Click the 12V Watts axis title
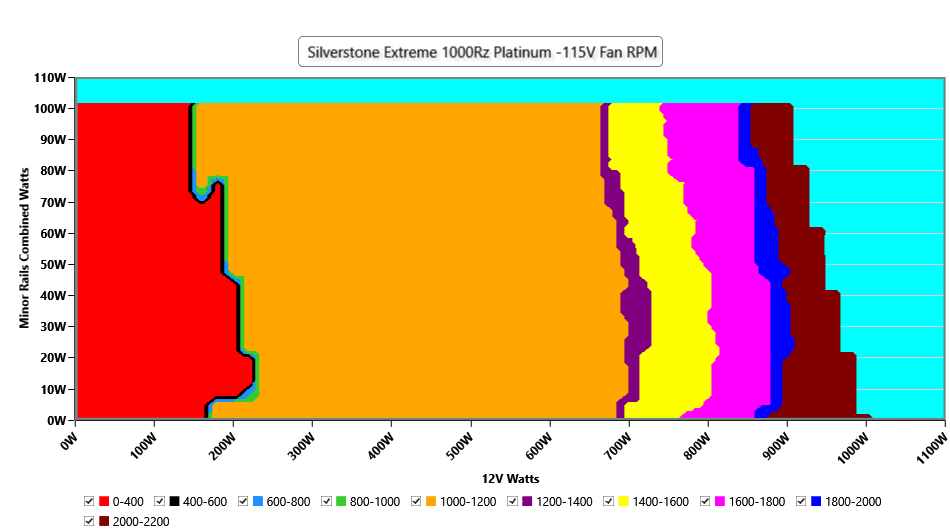 [510, 479]
